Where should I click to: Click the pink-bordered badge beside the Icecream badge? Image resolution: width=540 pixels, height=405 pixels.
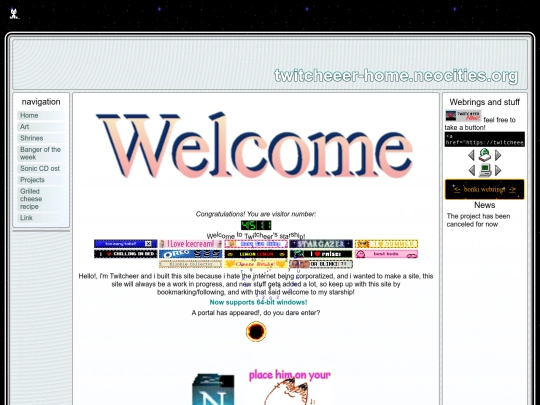256,244
